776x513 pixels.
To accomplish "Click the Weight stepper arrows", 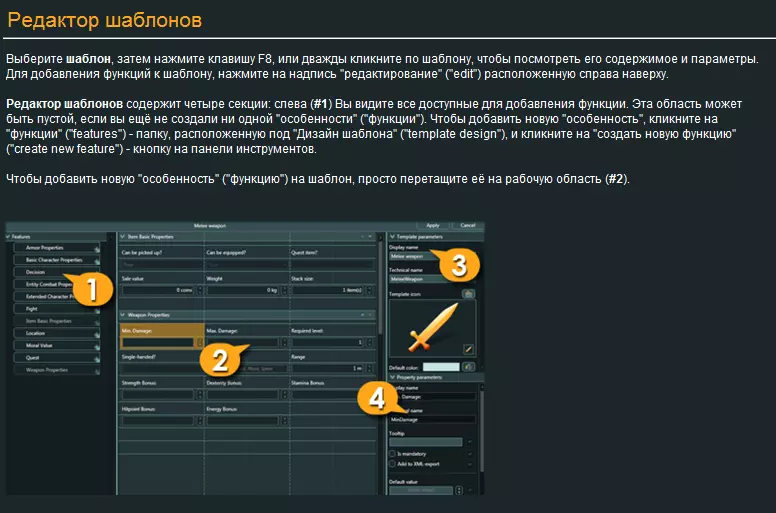I will pos(285,290).
